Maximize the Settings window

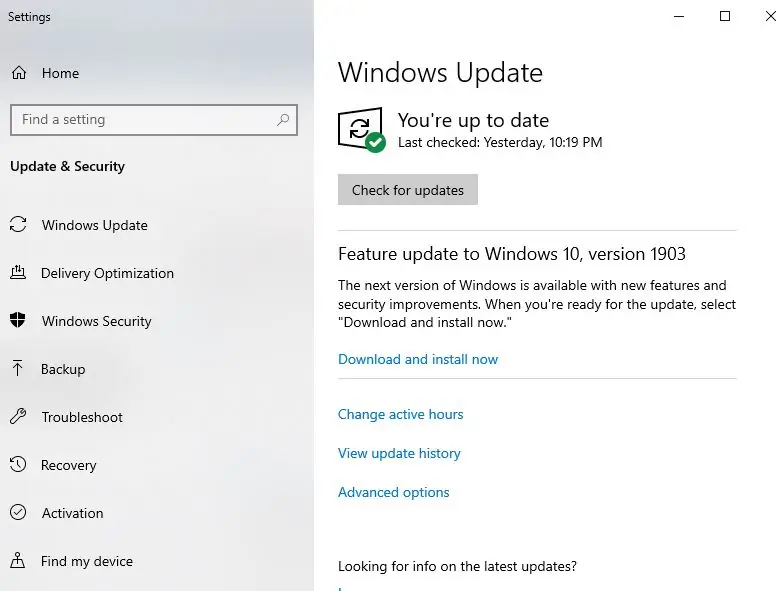tap(725, 16)
